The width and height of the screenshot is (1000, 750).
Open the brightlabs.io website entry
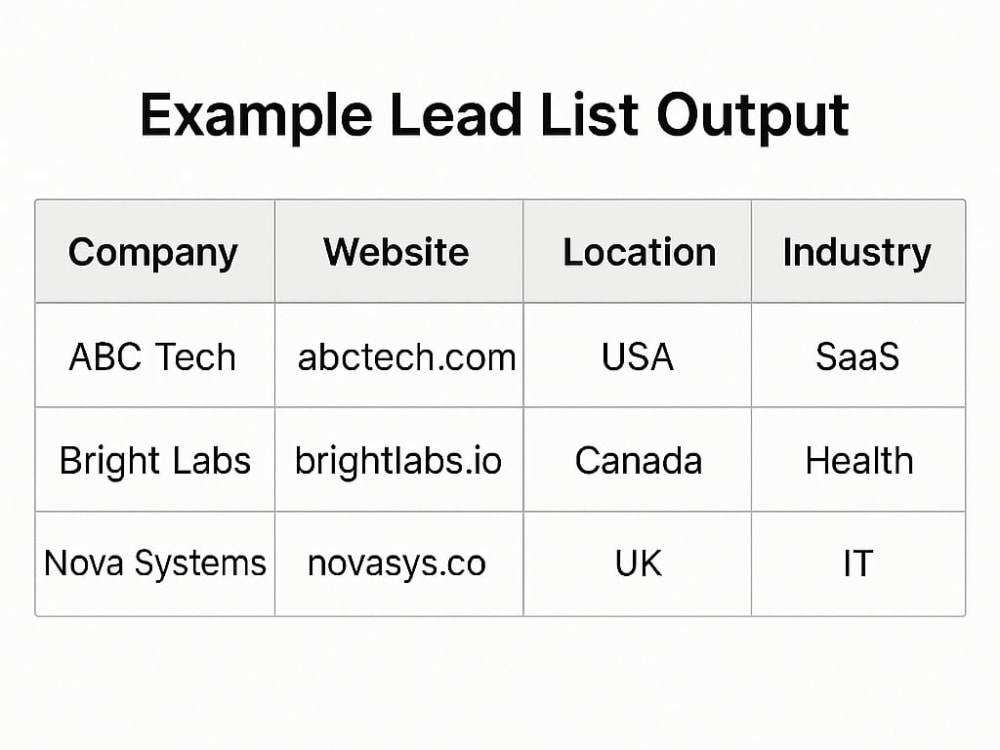coord(398,460)
